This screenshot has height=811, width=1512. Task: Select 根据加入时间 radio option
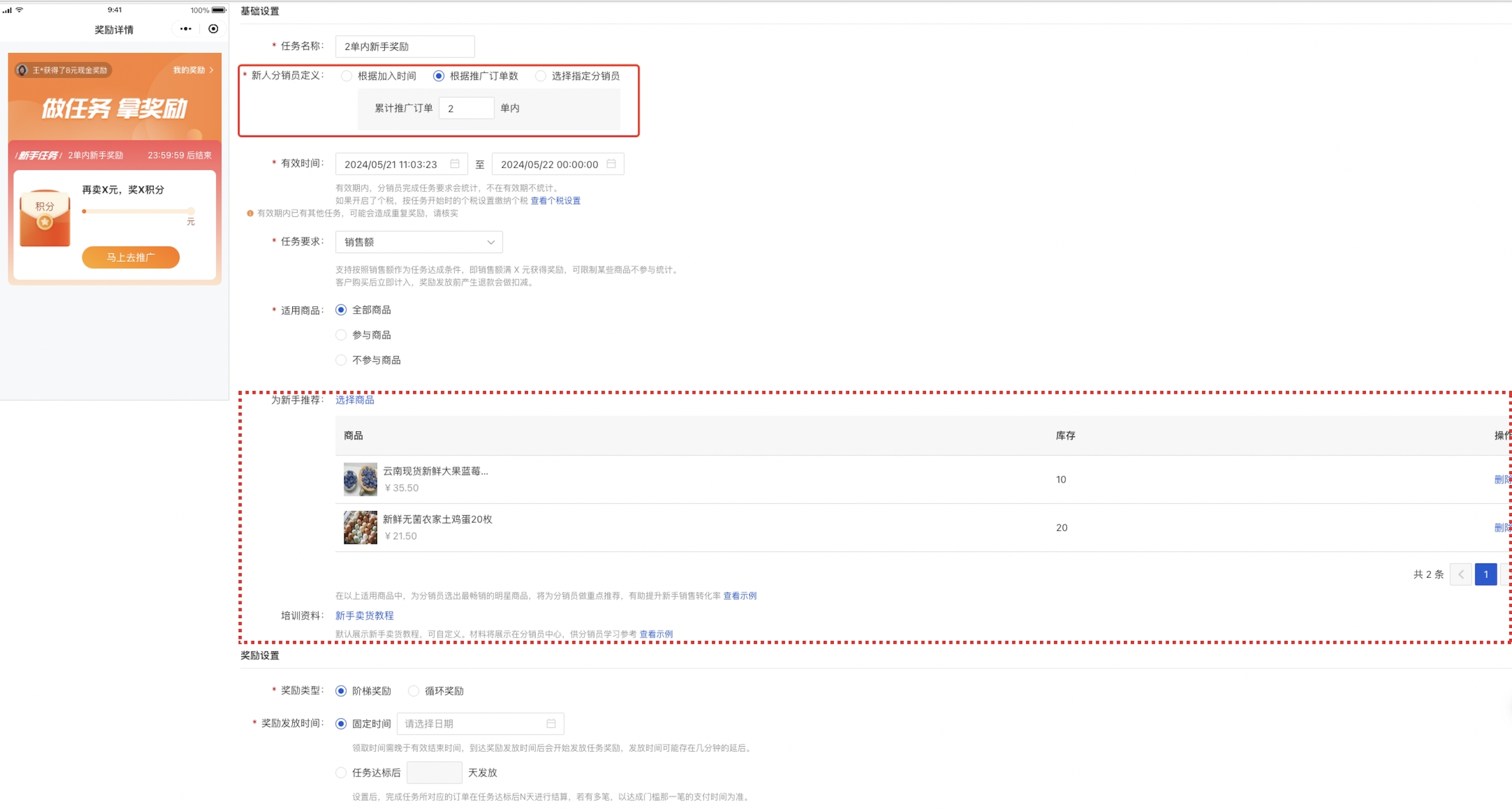(x=346, y=76)
